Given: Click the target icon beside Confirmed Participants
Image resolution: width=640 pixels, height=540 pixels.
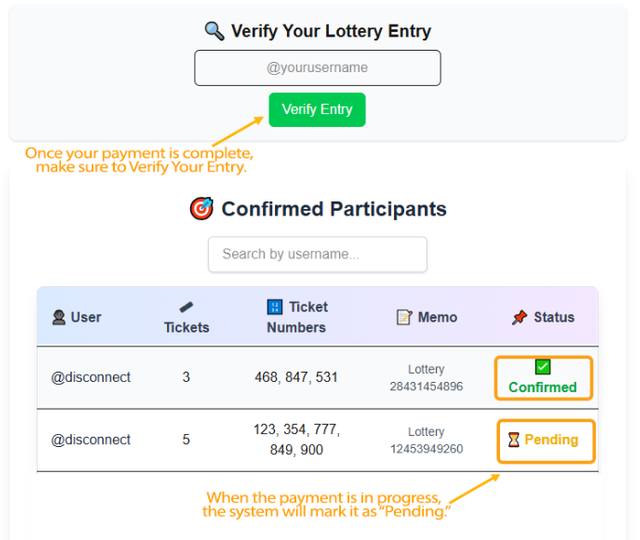Looking at the screenshot, I should pyautogui.click(x=201, y=209).
